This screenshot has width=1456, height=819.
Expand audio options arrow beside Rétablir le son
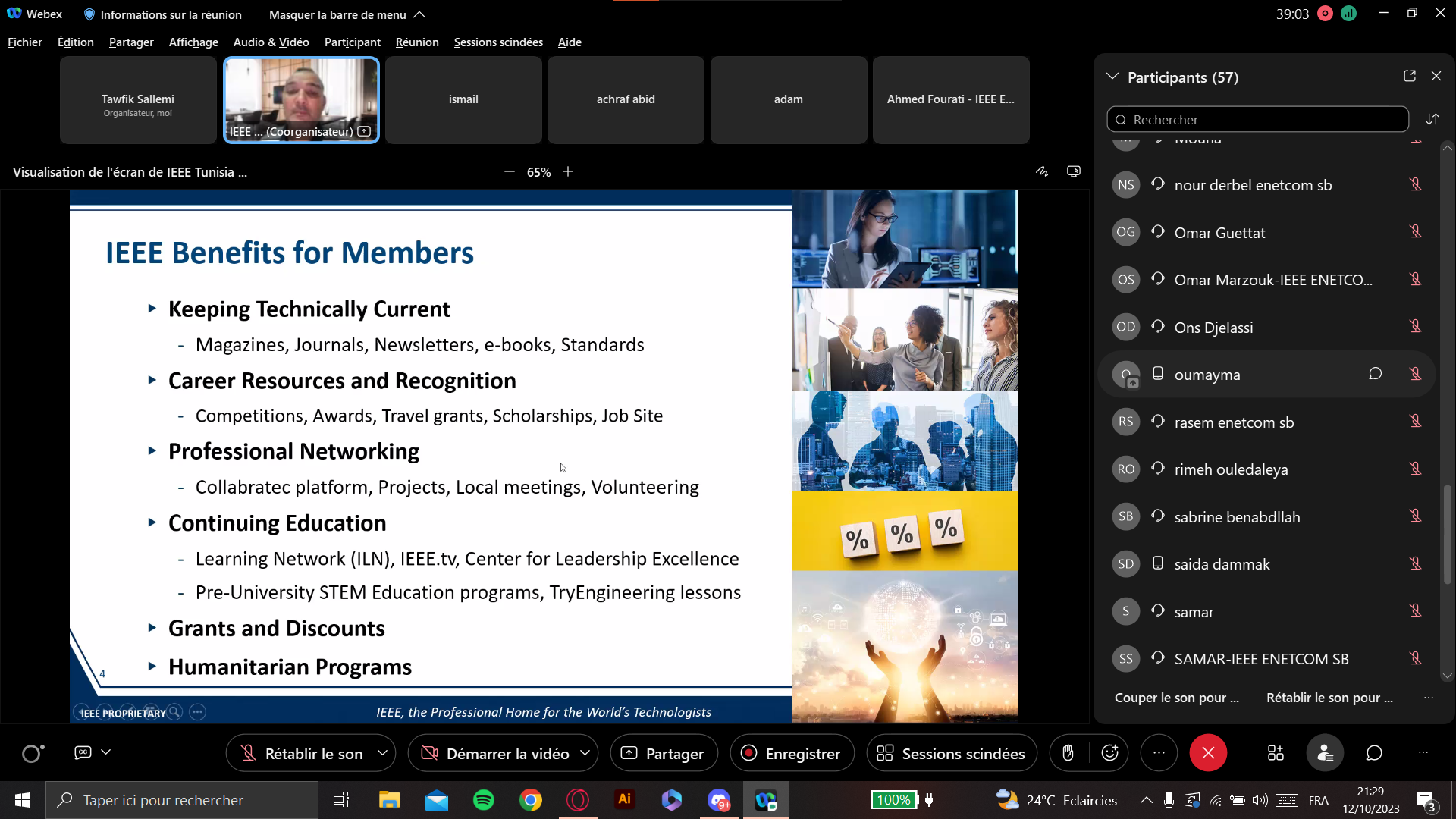(x=382, y=753)
